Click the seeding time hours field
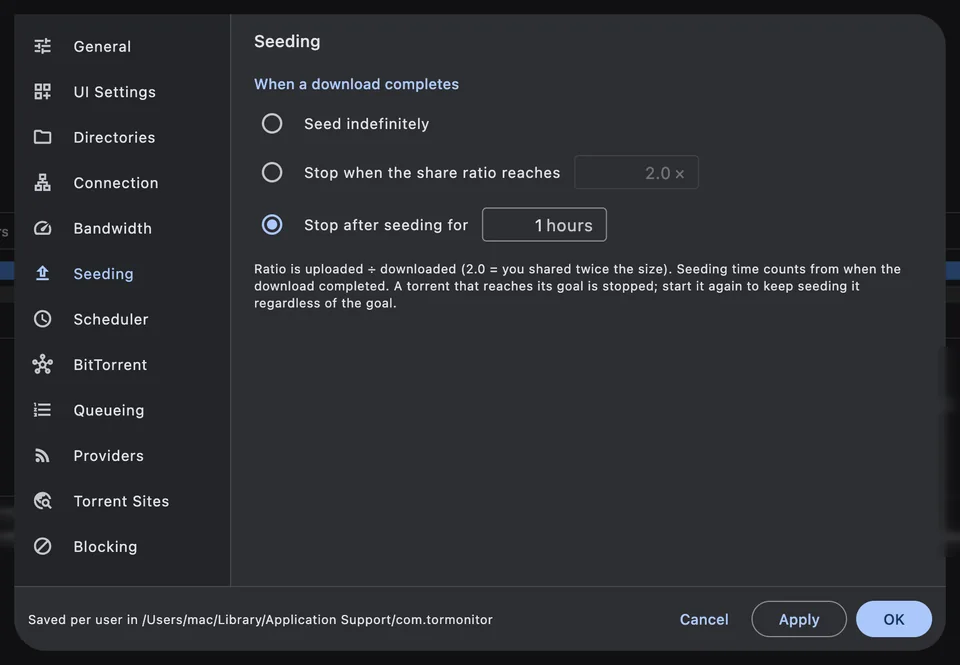960x665 pixels. click(x=544, y=225)
